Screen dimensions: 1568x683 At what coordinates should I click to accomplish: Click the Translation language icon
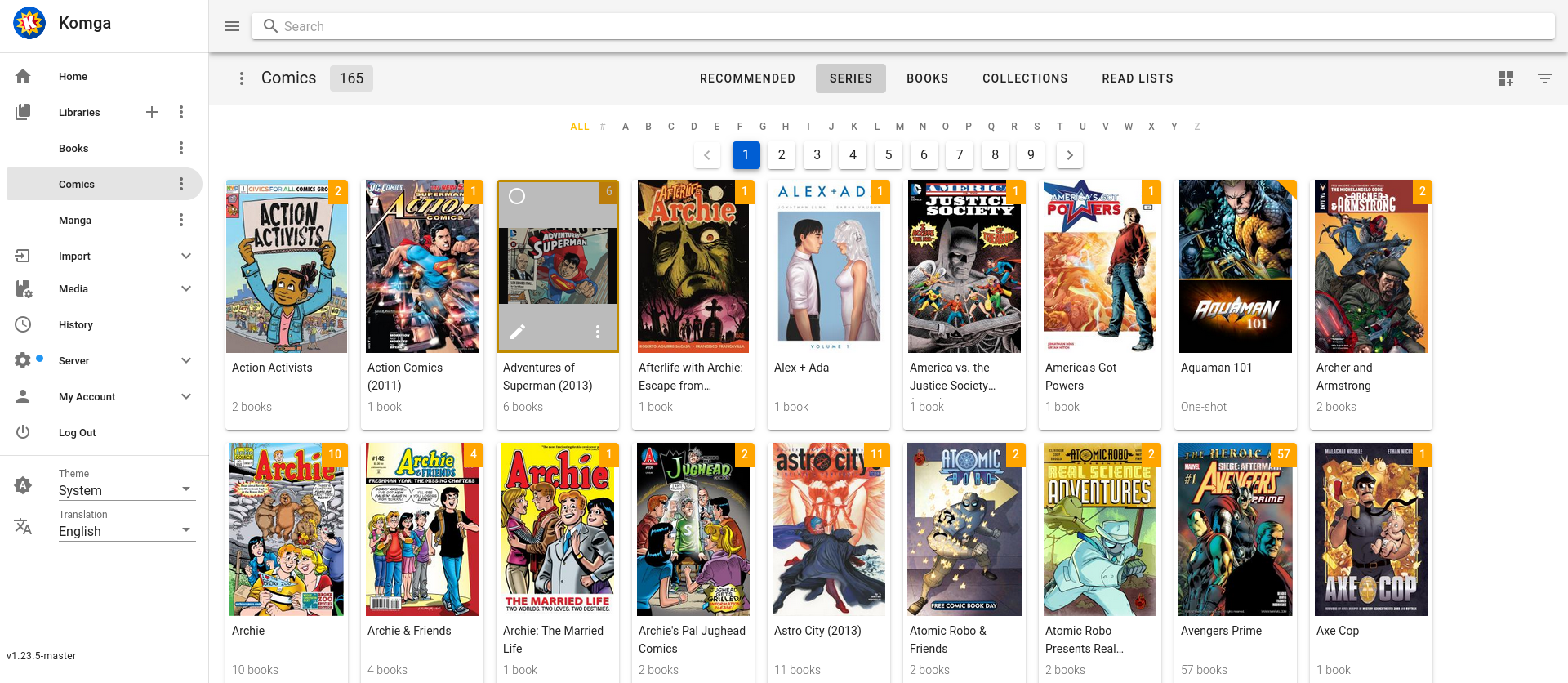tap(23, 526)
